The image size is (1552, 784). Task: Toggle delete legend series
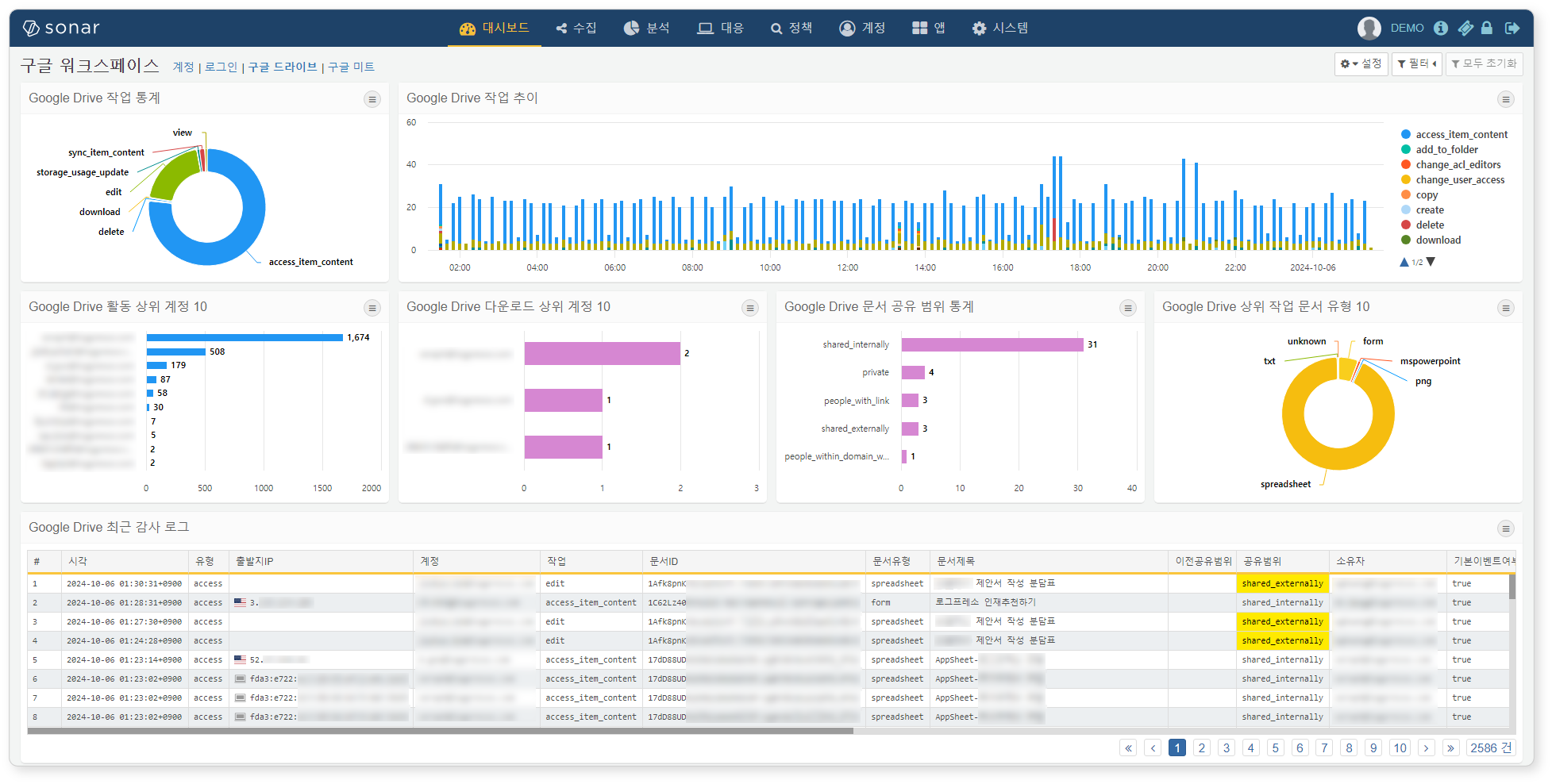1423,225
